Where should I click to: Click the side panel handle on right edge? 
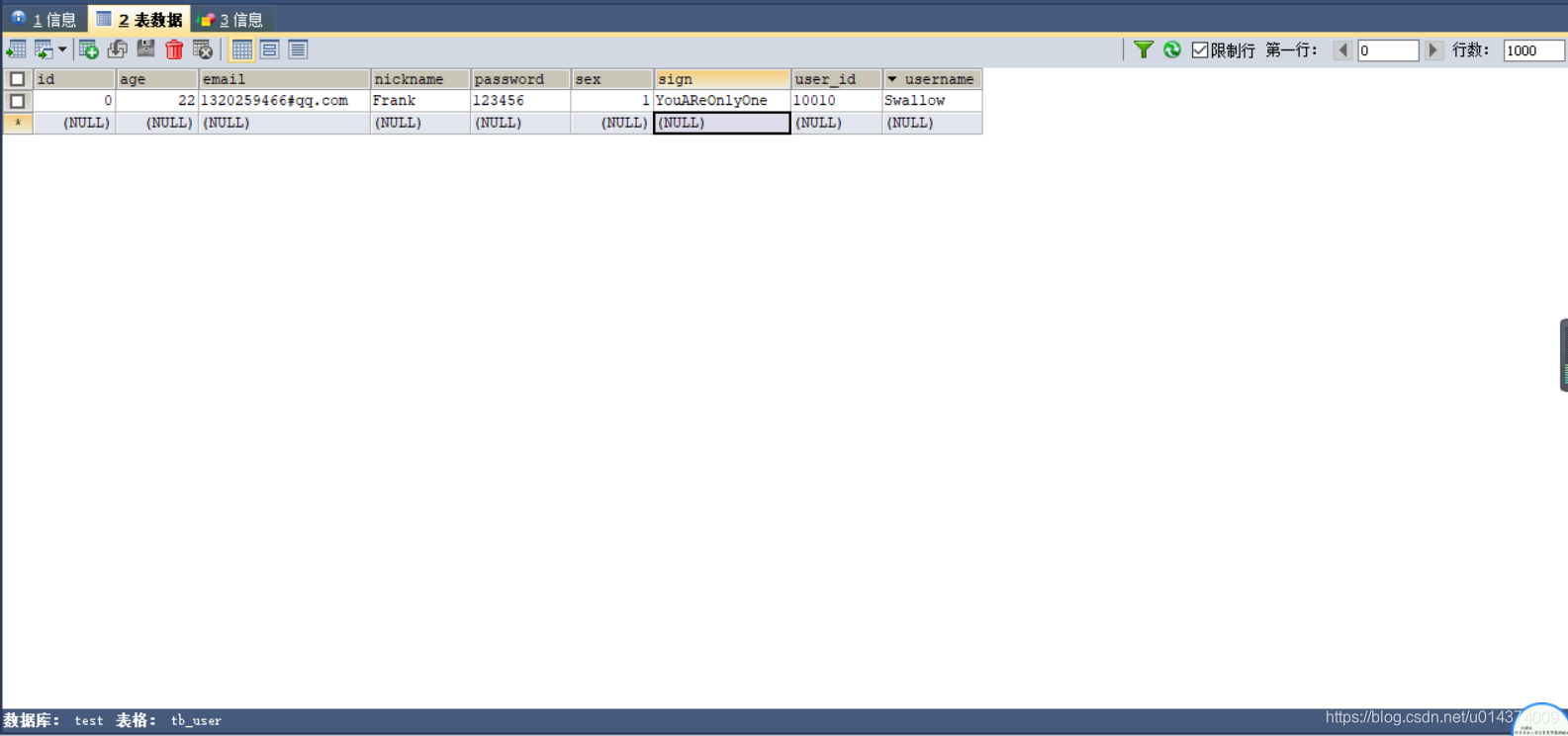click(1563, 355)
